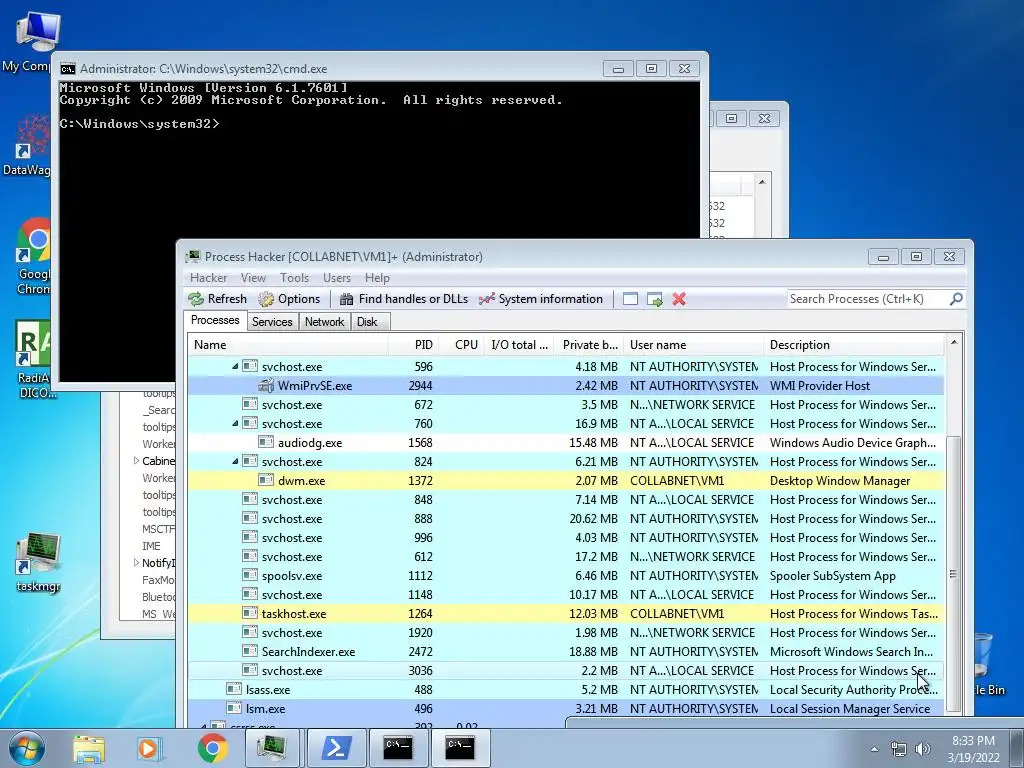1024x768 pixels.
Task: Click the 18.88 MB private bytes cell
Action: pyautogui.click(x=593, y=652)
